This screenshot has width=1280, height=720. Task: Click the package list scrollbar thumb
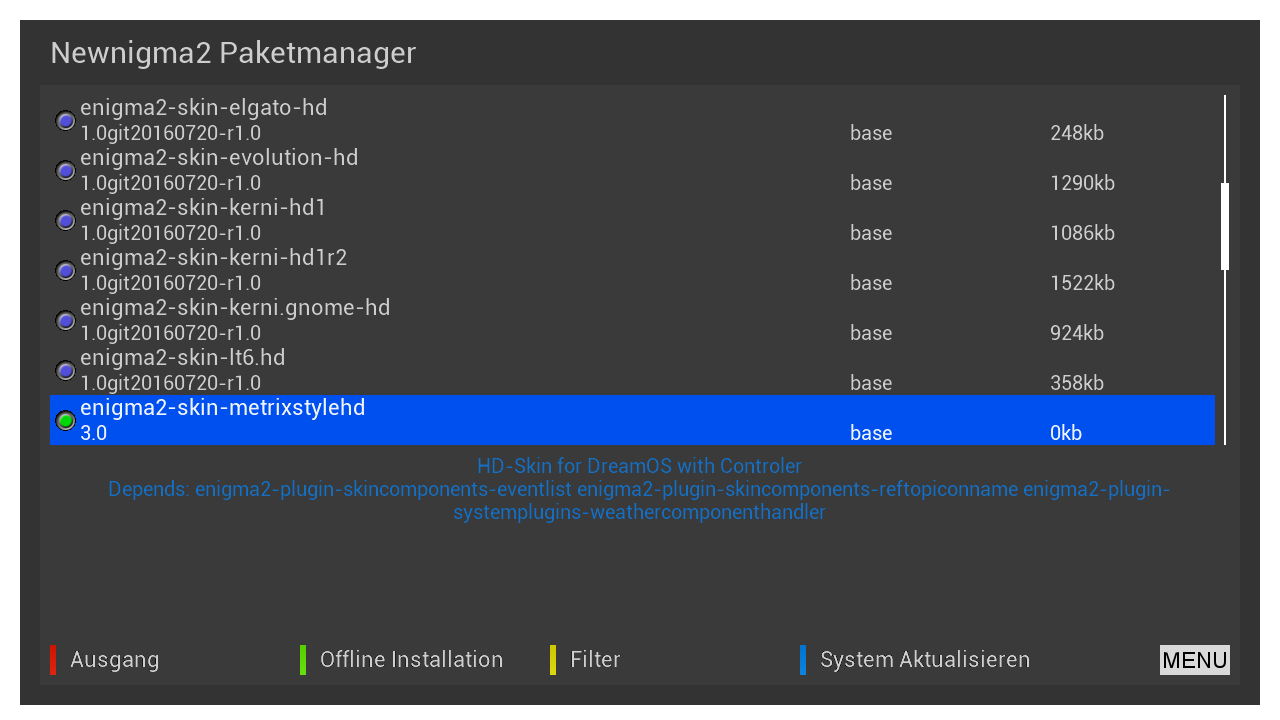[x=1225, y=226]
